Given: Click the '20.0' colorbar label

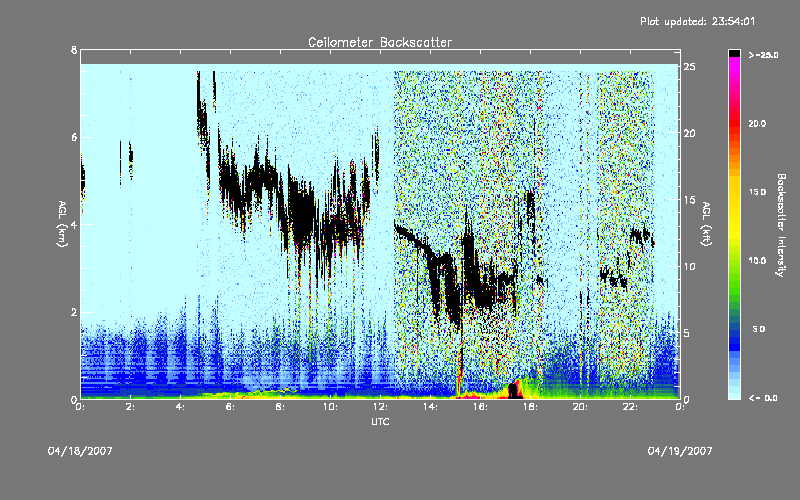Looking at the screenshot, I should (x=757, y=123).
